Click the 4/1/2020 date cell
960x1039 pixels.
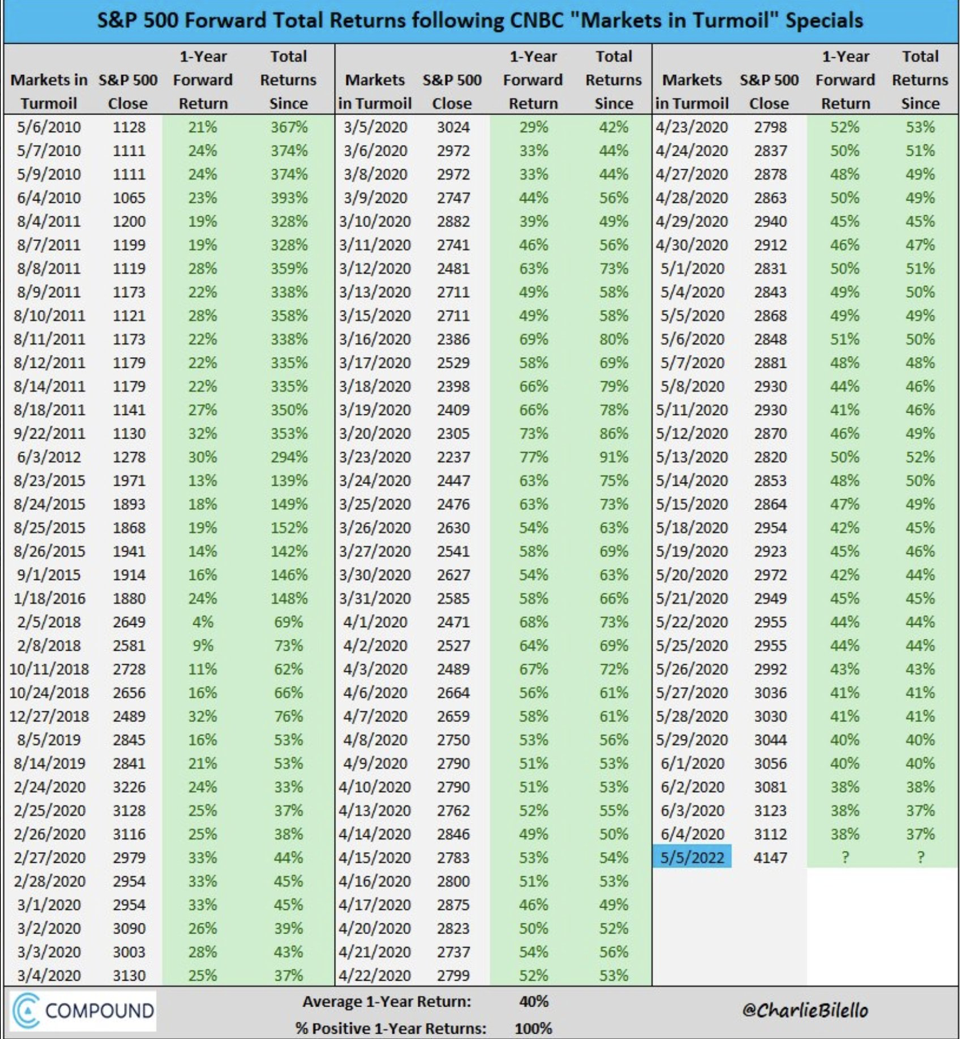tap(375, 622)
